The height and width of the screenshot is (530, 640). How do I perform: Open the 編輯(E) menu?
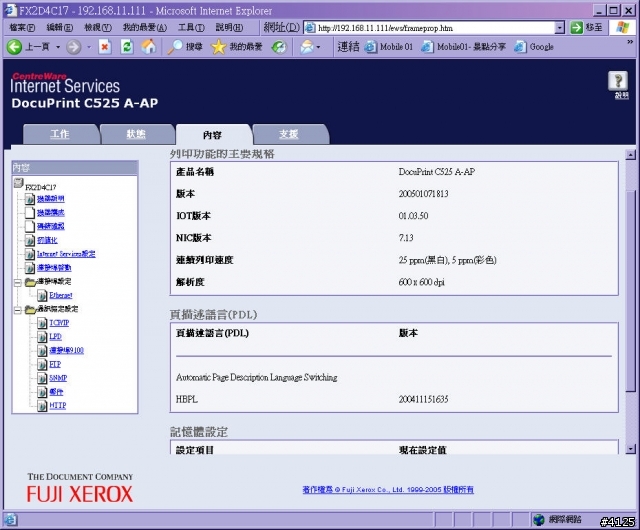60,28
